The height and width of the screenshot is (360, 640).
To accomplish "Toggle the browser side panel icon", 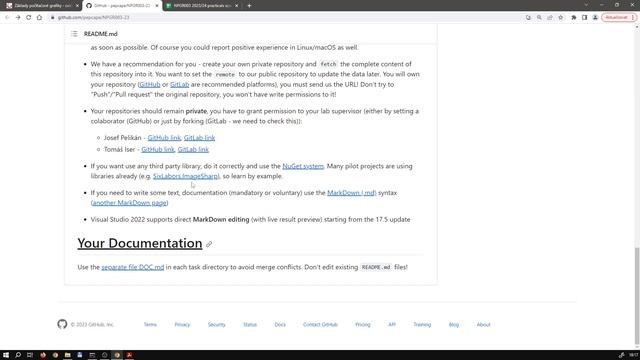I will coord(584,18).
